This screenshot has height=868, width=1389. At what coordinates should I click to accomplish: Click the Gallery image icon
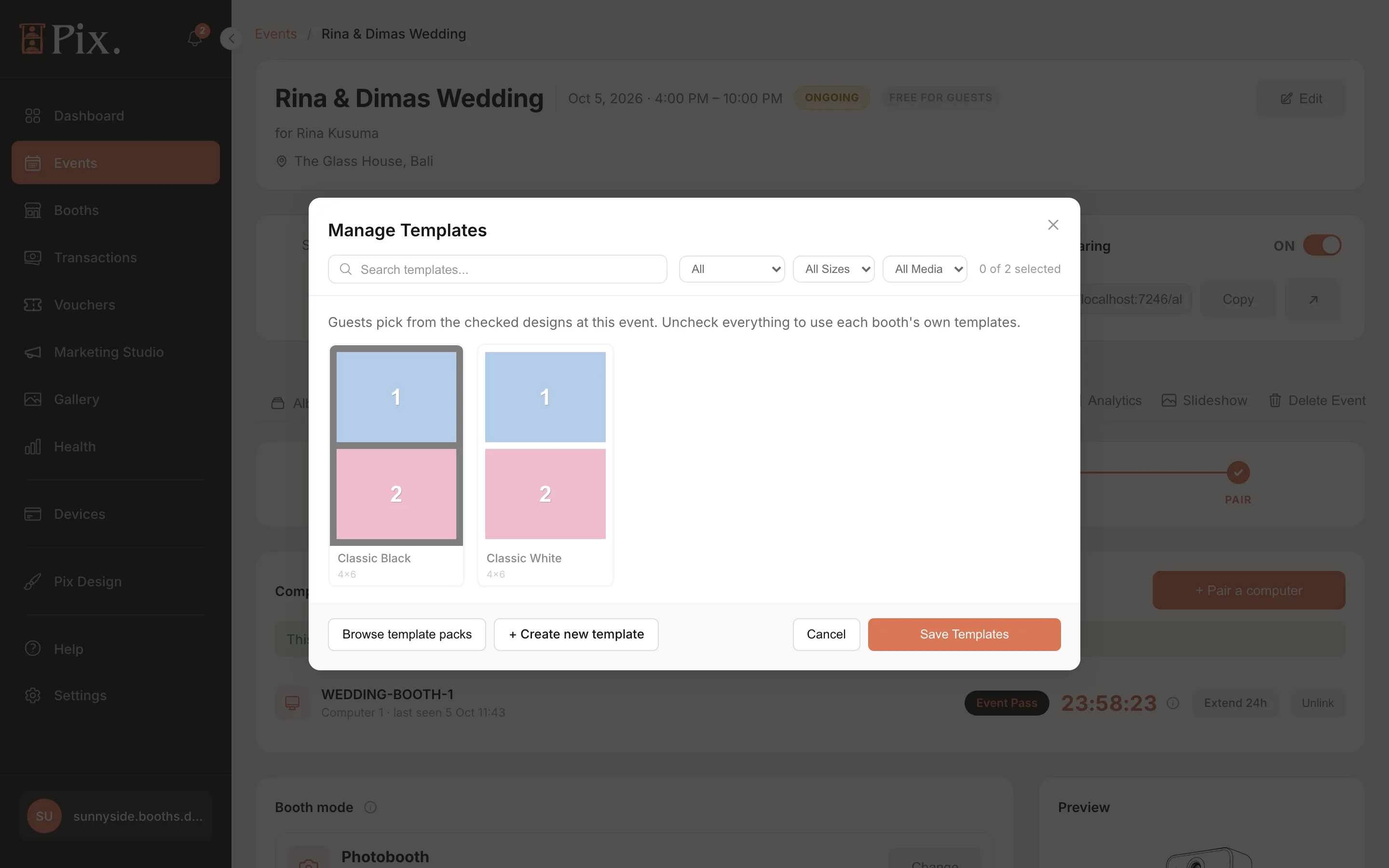33,399
